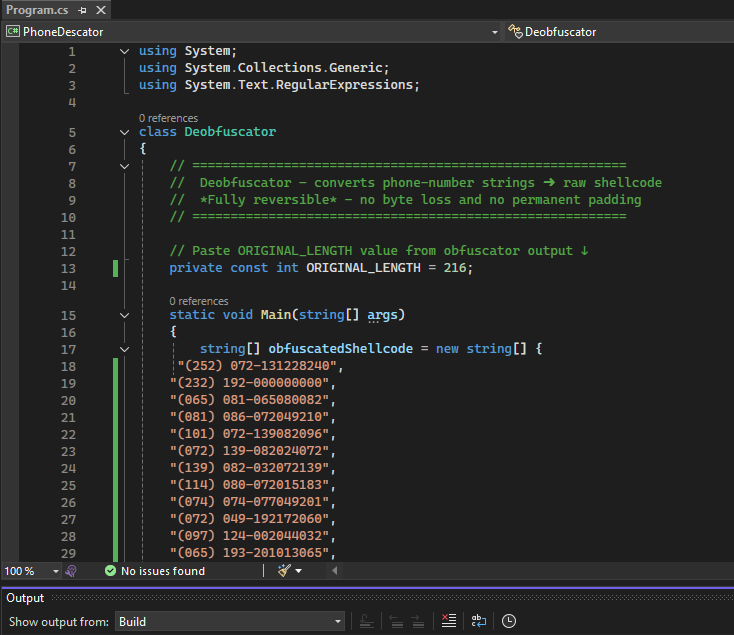734x635 pixels.
Task: Click the code cleanup broom icon
Action: [x=284, y=571]
